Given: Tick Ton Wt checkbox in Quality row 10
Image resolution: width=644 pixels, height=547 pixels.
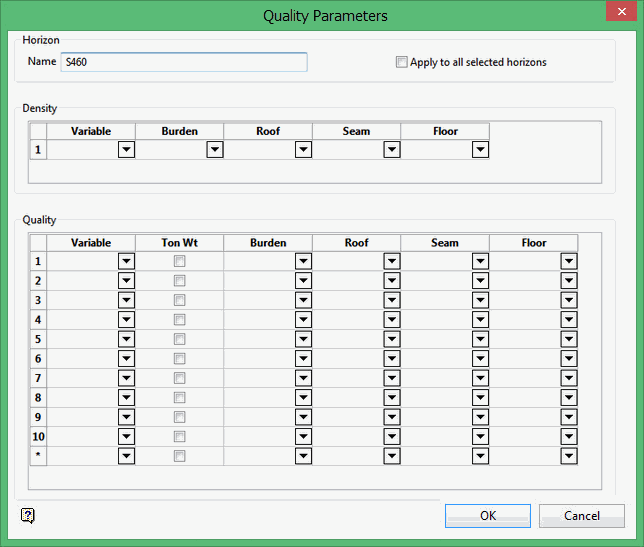Looking at the screenshot, I should pyautogui.click(x=180, y=436).
